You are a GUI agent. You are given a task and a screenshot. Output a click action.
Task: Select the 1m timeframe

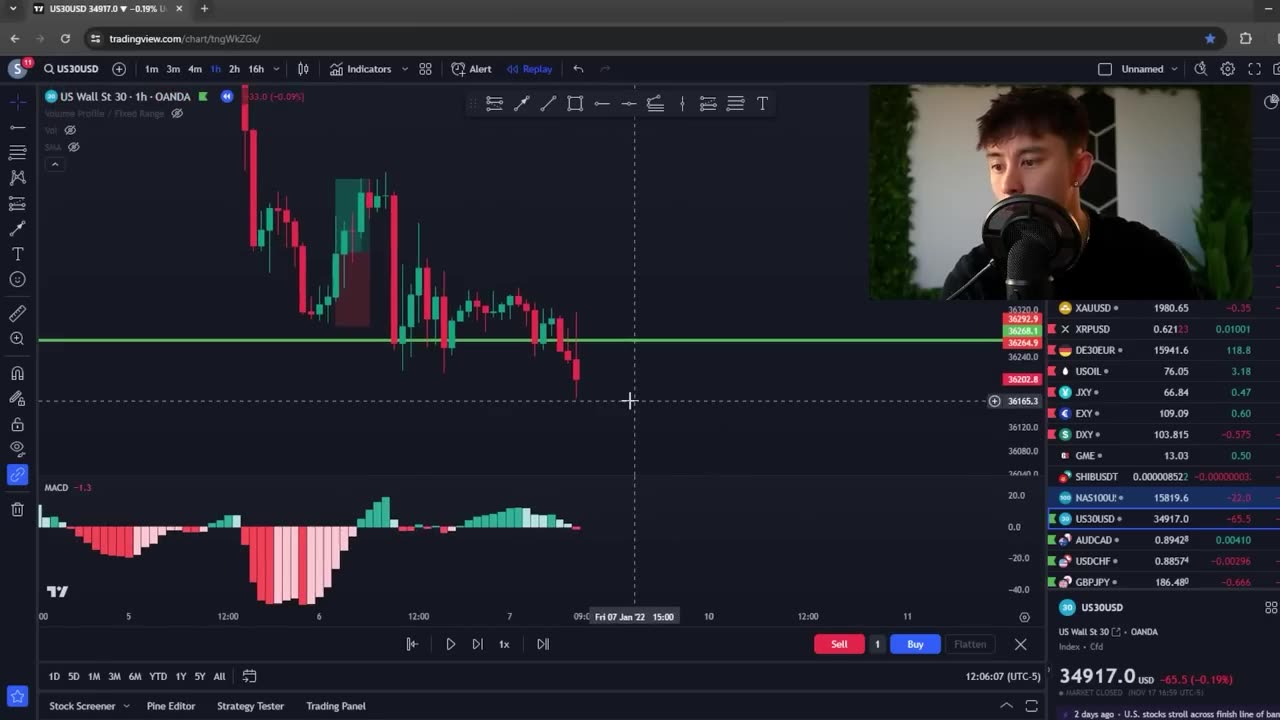[x=152, y=69]
